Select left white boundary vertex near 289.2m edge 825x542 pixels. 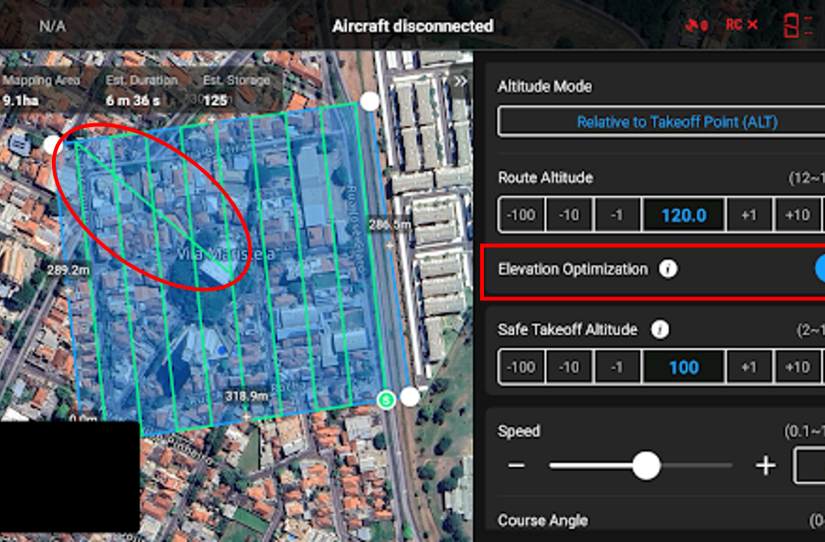coord(52,144)
